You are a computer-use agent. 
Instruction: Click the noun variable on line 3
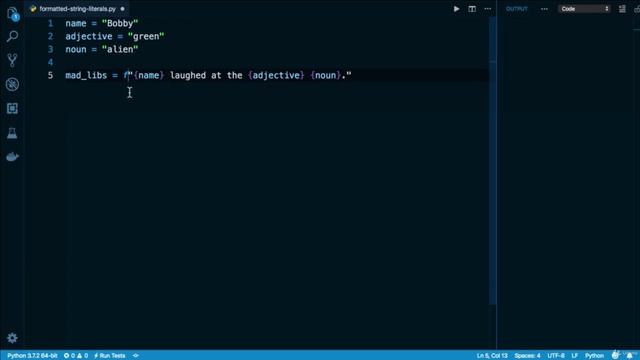pyautogui.click(x=76, y=49)
